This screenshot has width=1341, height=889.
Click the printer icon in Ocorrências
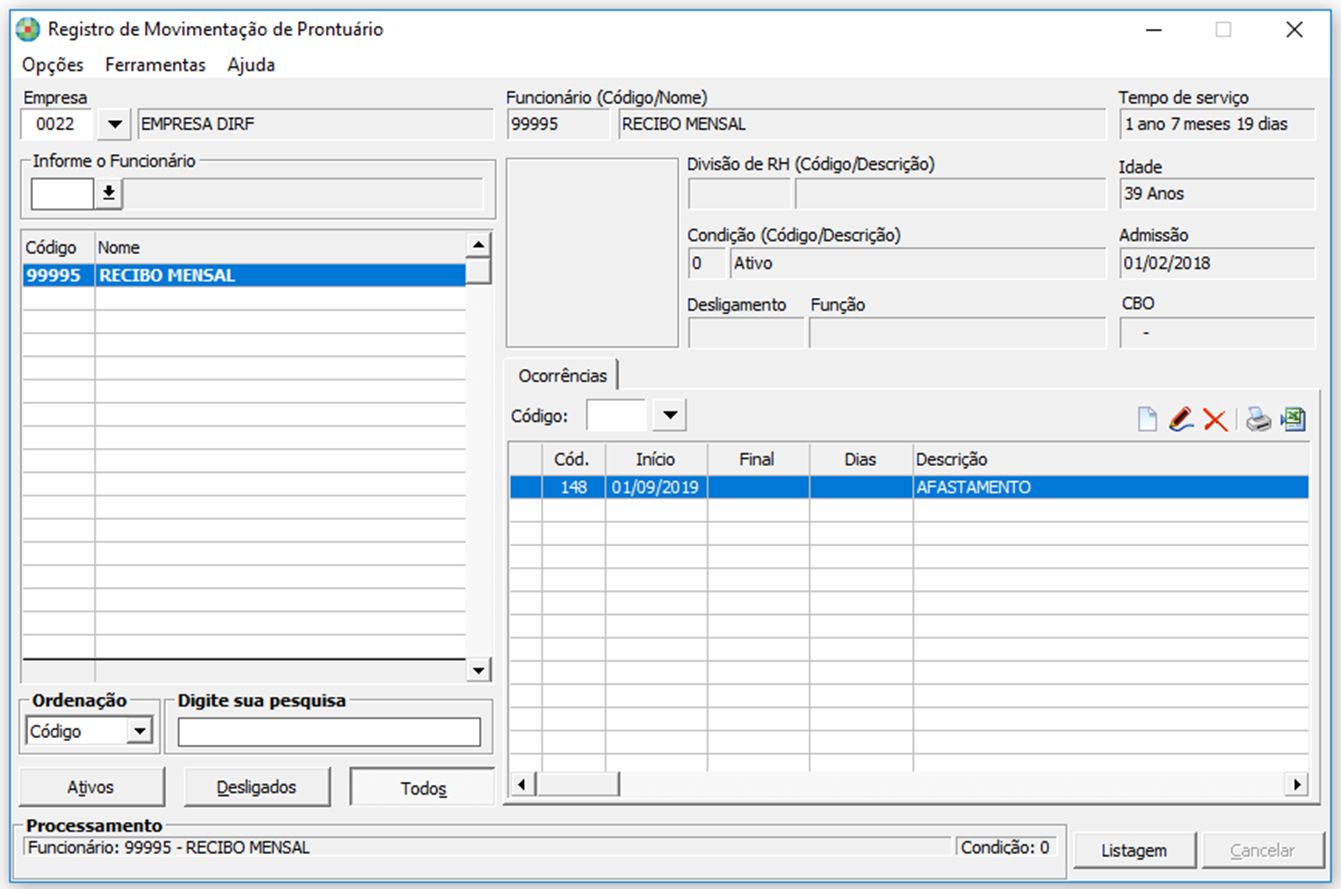coord(1259,419)
